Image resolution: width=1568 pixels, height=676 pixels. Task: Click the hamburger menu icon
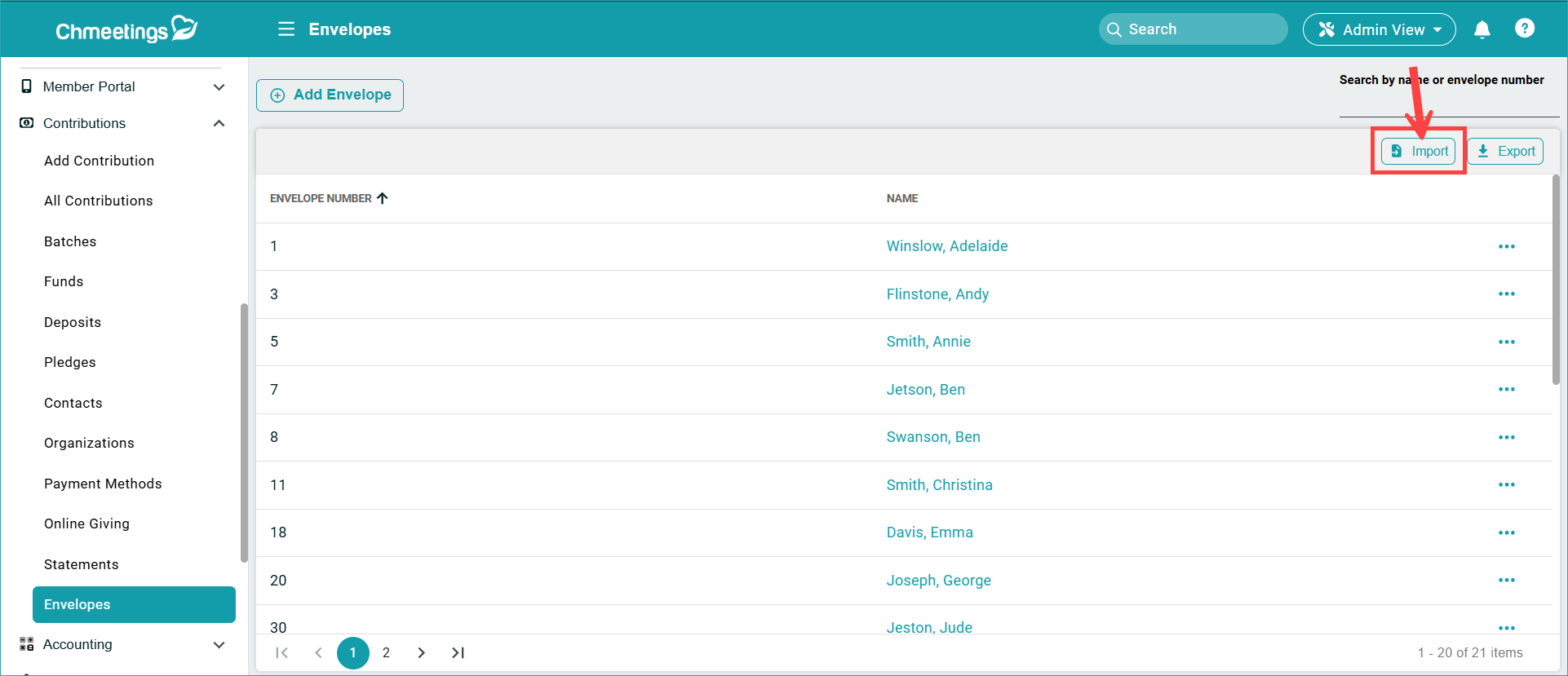[x=286, y=29]
